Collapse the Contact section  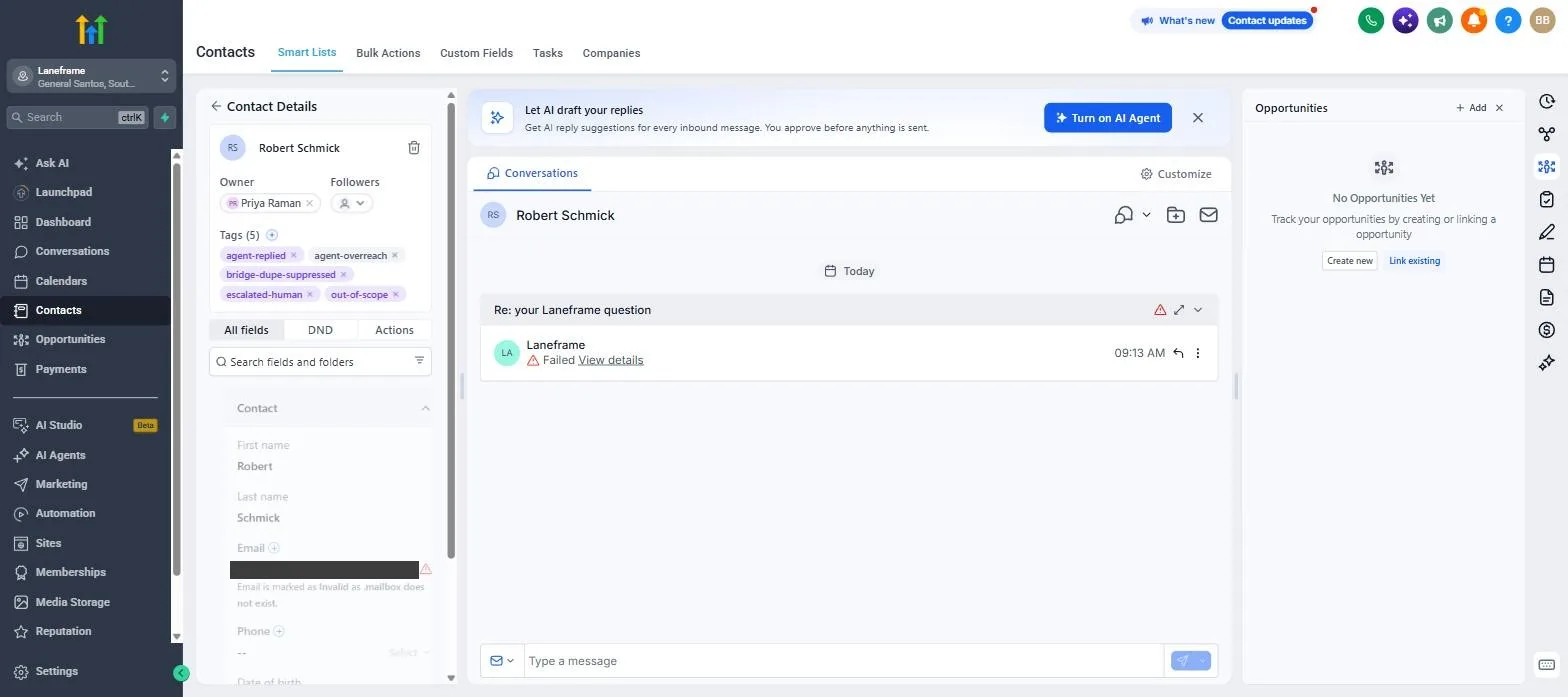tap(426, 408)
